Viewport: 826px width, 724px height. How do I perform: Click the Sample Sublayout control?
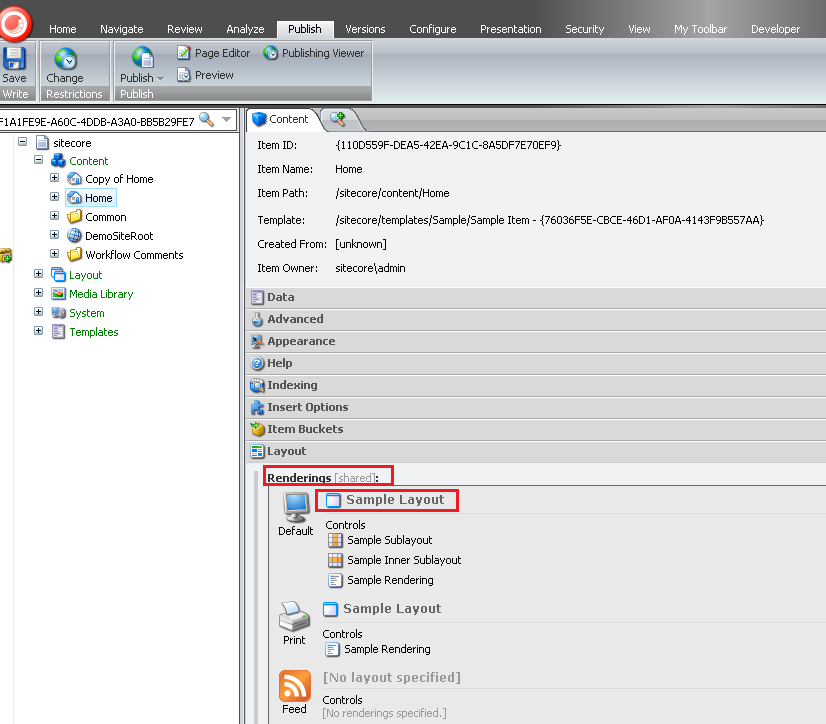pos(380,540)
